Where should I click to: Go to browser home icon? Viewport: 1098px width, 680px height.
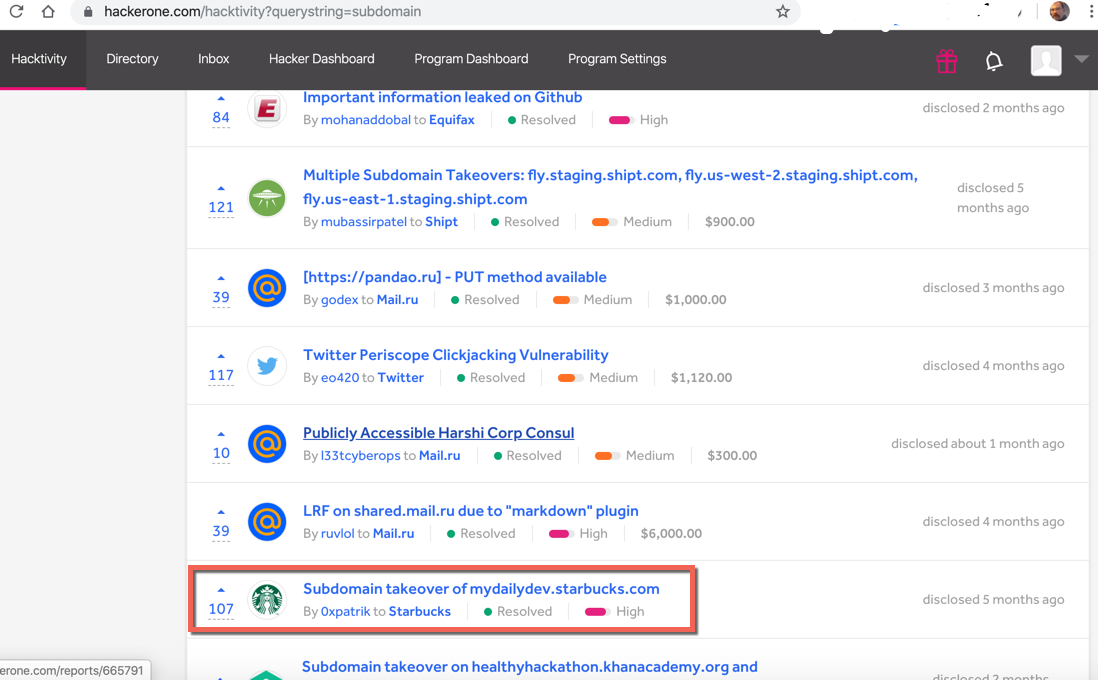tap(48, 12)
